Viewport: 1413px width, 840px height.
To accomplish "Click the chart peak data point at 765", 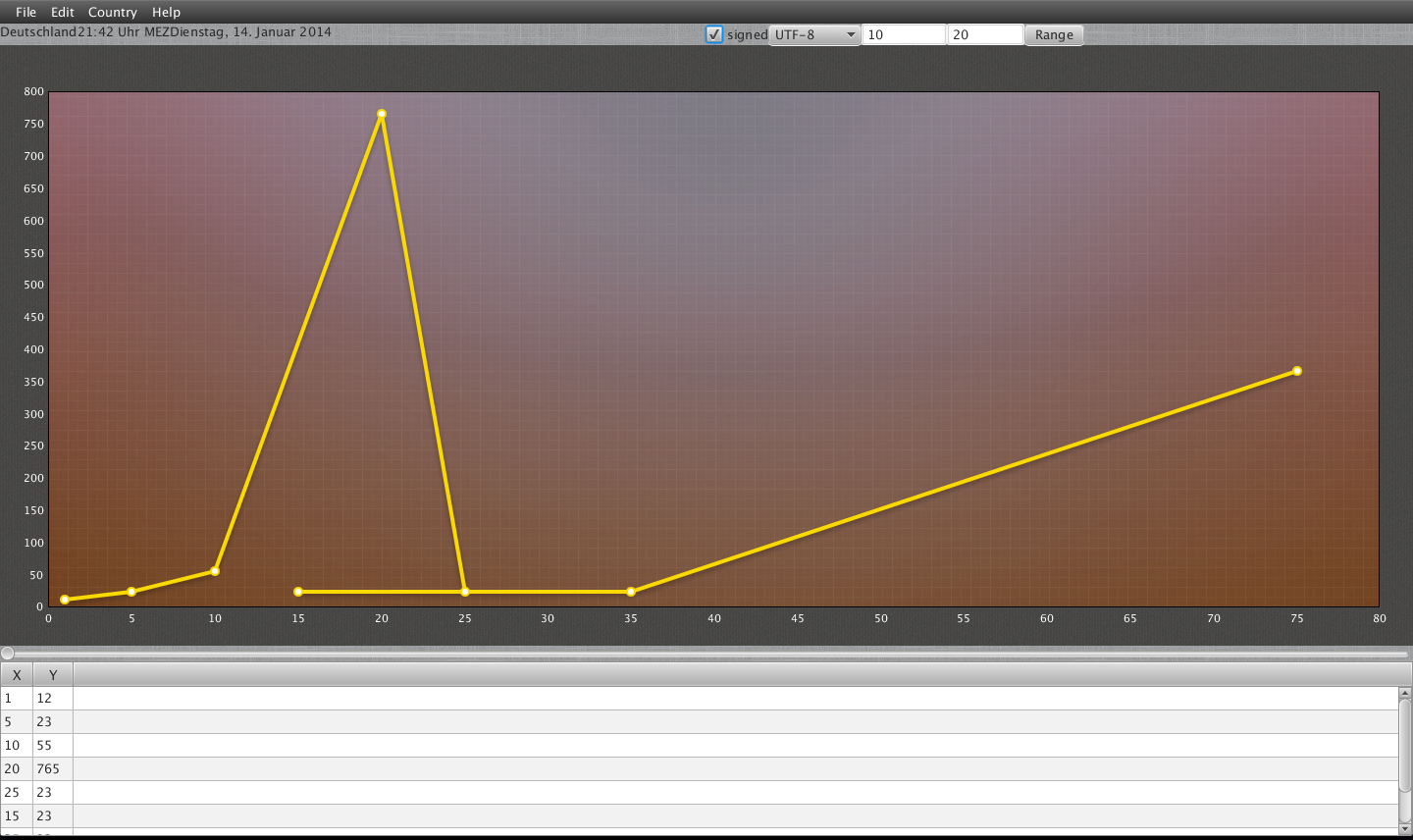I will pyautogui.click(x=382, y=114).
